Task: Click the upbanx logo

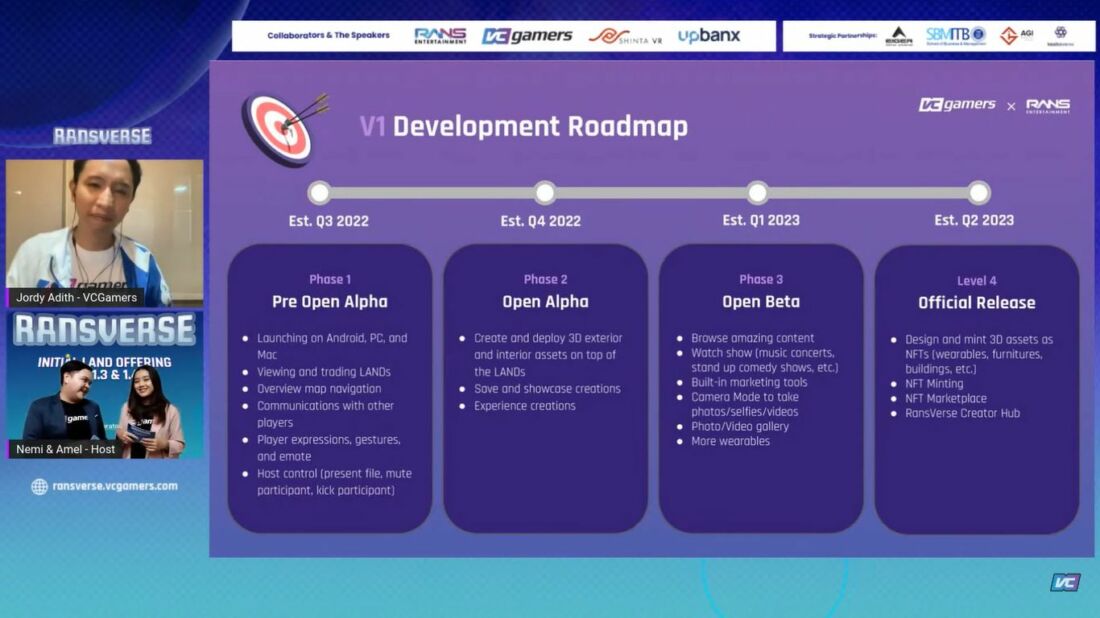Action: tap(709, 36)
